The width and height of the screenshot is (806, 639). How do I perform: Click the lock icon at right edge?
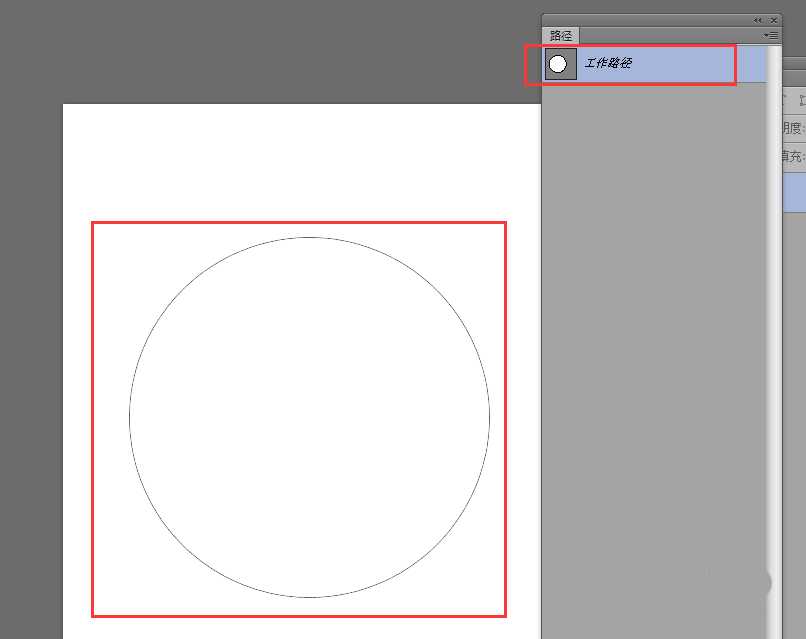(x=798, y=100)
